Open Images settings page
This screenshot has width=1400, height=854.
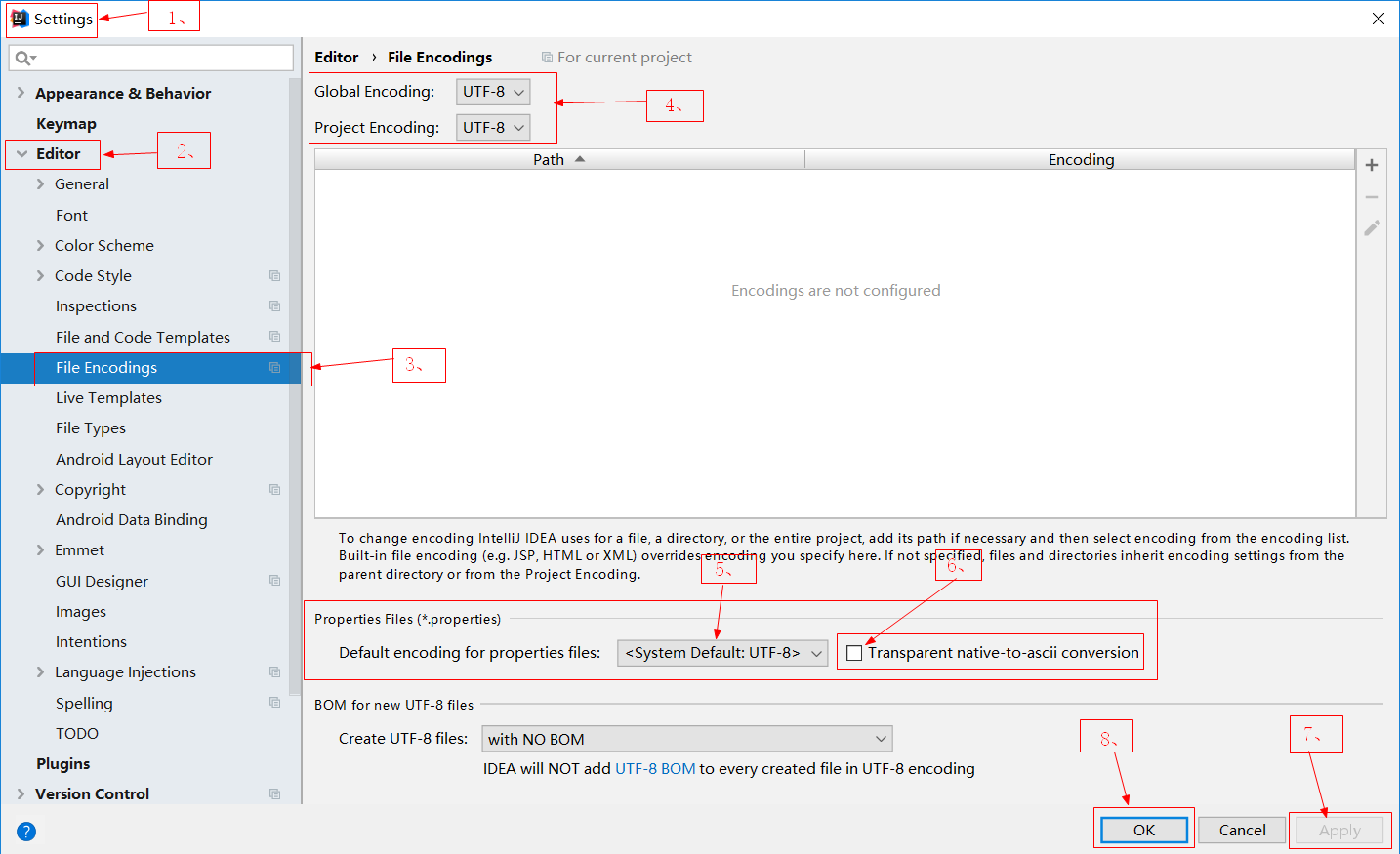coord(81,612)
